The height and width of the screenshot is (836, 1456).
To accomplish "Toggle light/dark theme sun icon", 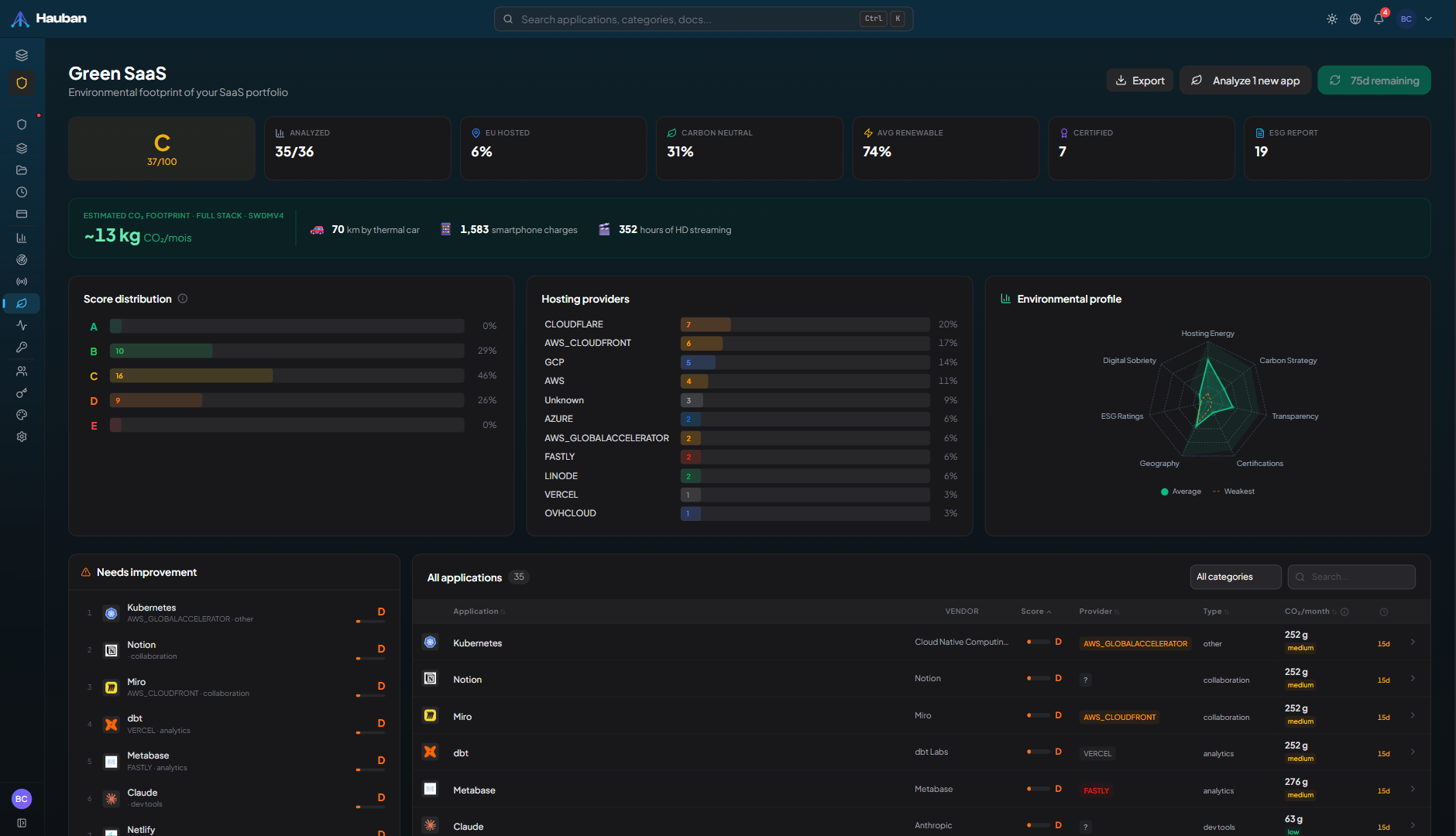I will (x=1332, y=19).
